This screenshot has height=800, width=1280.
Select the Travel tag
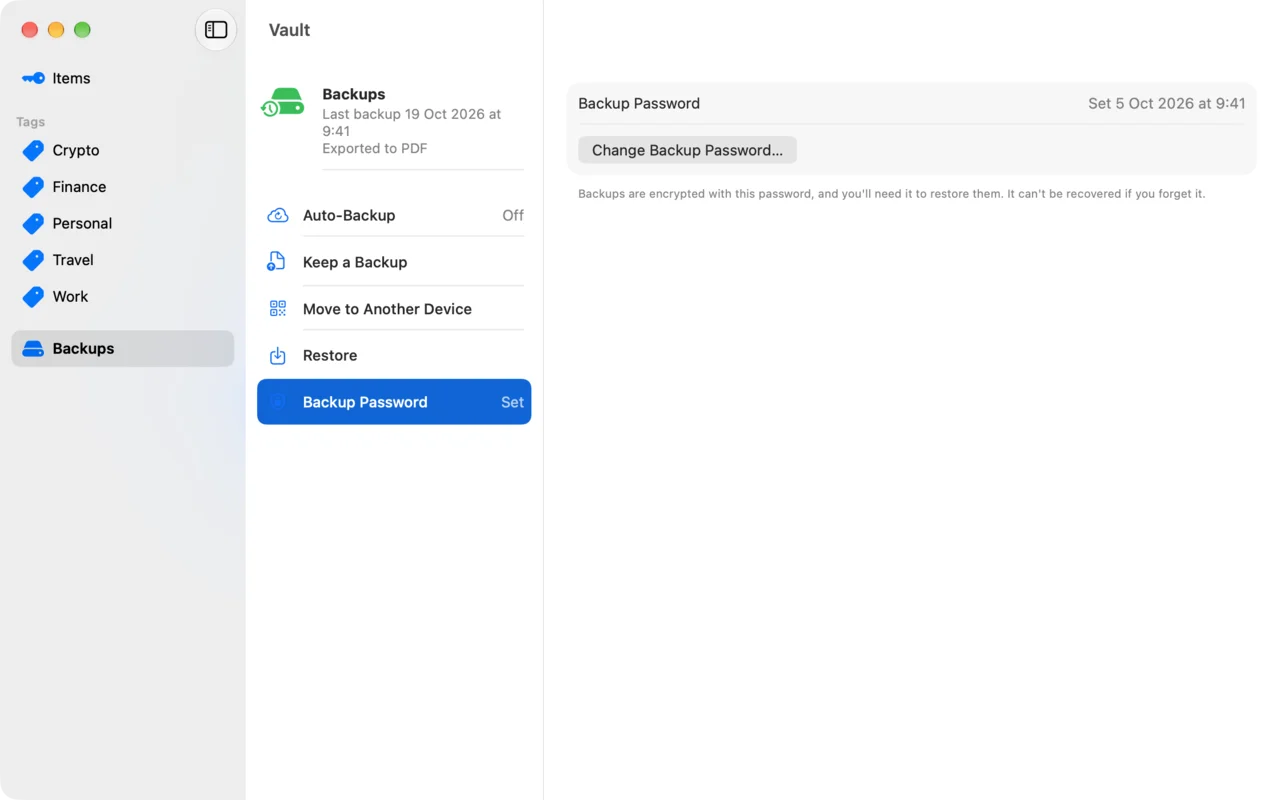123,260
